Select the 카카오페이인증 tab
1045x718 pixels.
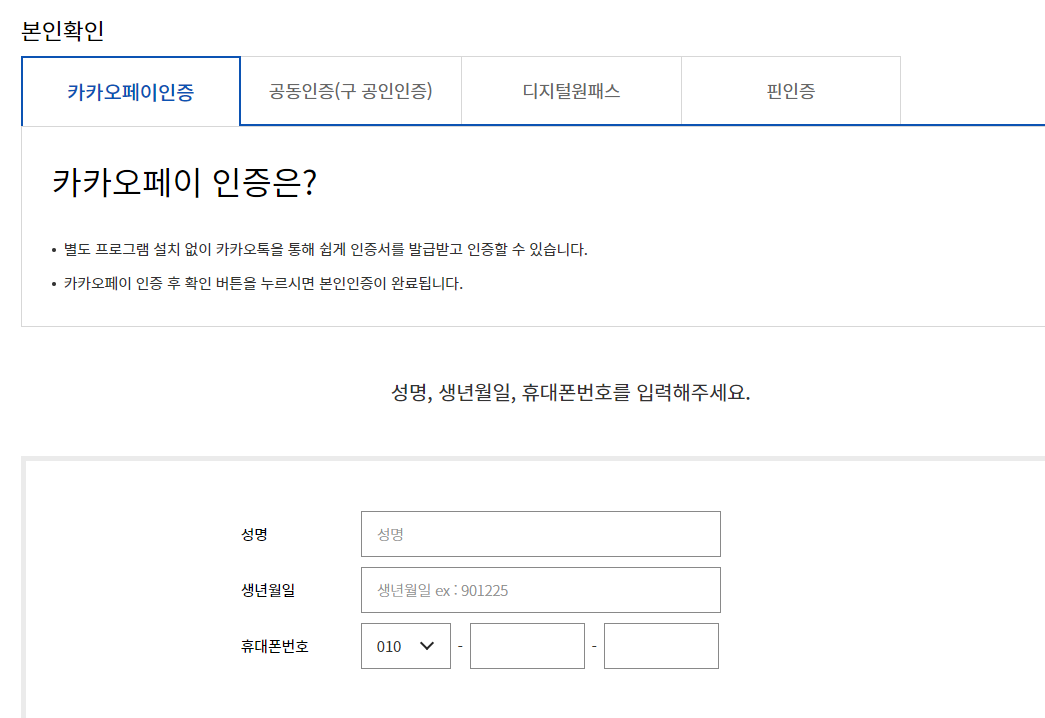pos(131,91)
